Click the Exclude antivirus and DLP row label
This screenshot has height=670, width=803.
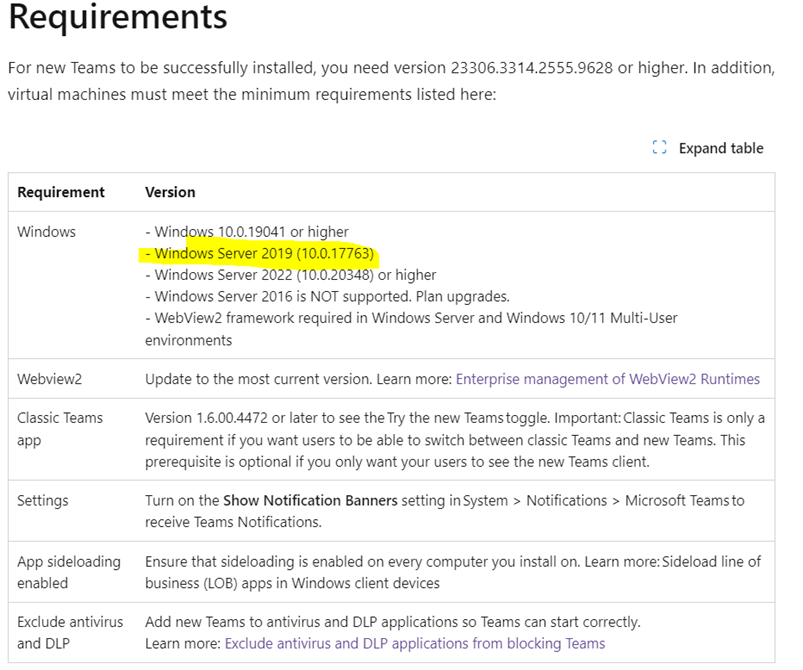pyautogui.click(x=70, y=633)
